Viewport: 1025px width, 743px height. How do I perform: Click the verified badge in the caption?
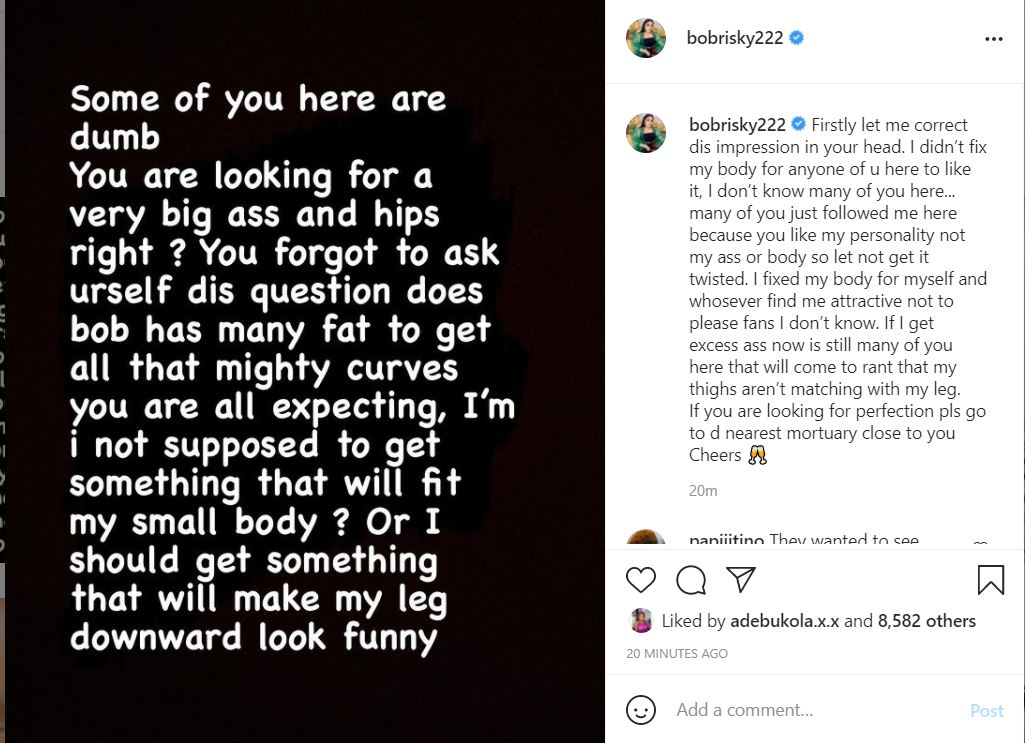(799, 125)
